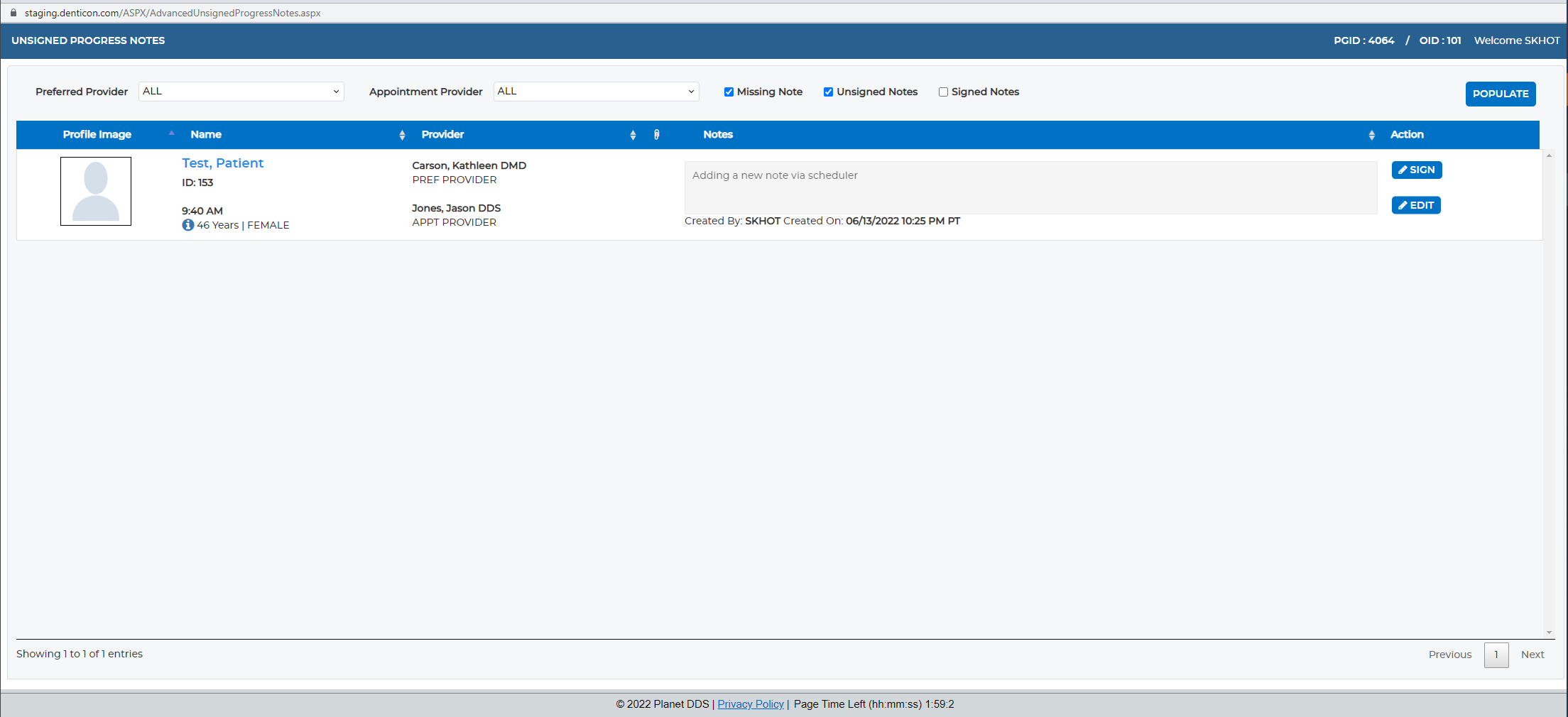The image size is (1568, 717).
Task: Open the Appointment Provider dropdown
Action: [x=597, y=92]
